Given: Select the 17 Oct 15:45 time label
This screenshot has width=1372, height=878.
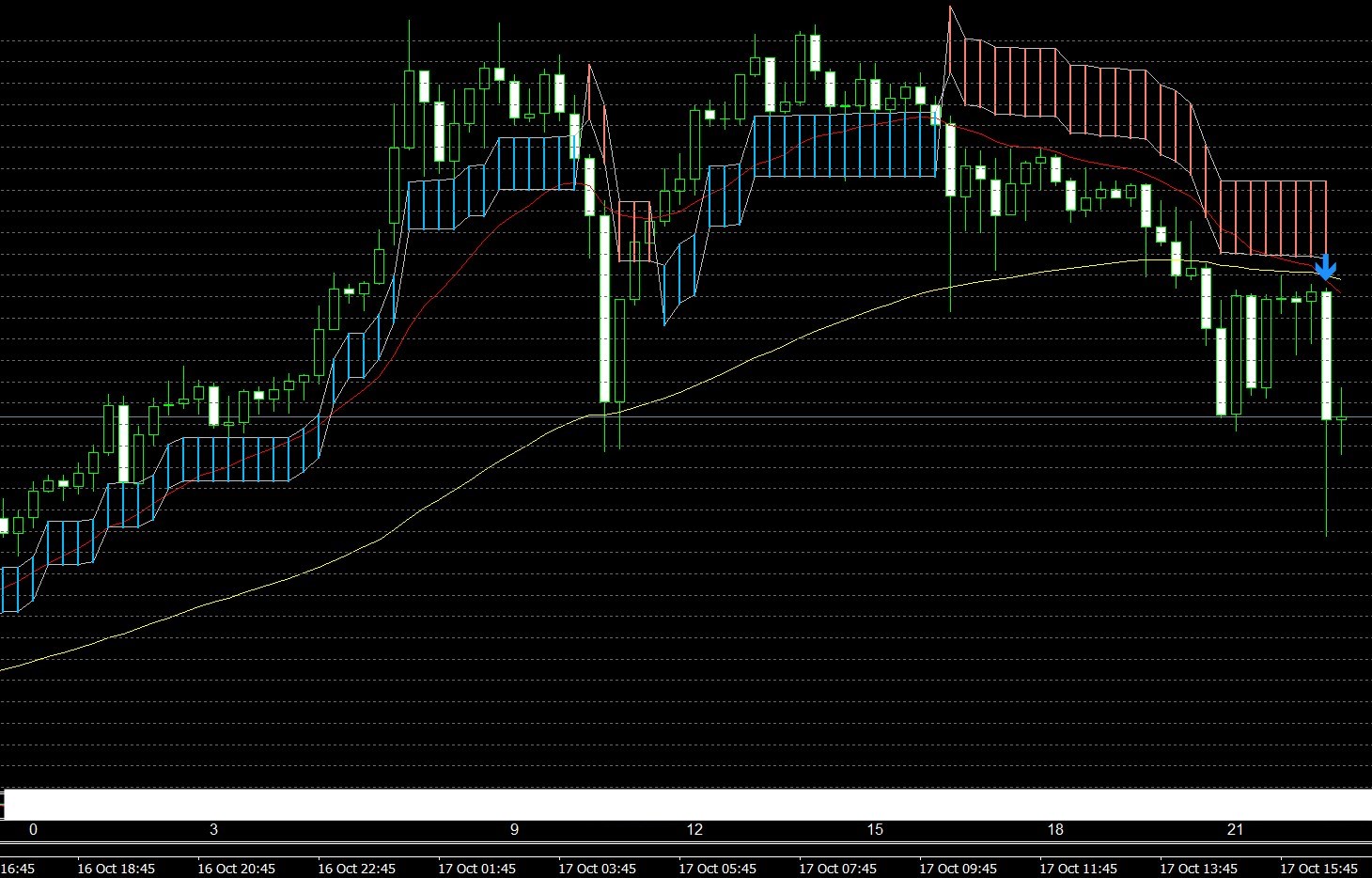Looking at the screenshot, I should pos(1319,869).
